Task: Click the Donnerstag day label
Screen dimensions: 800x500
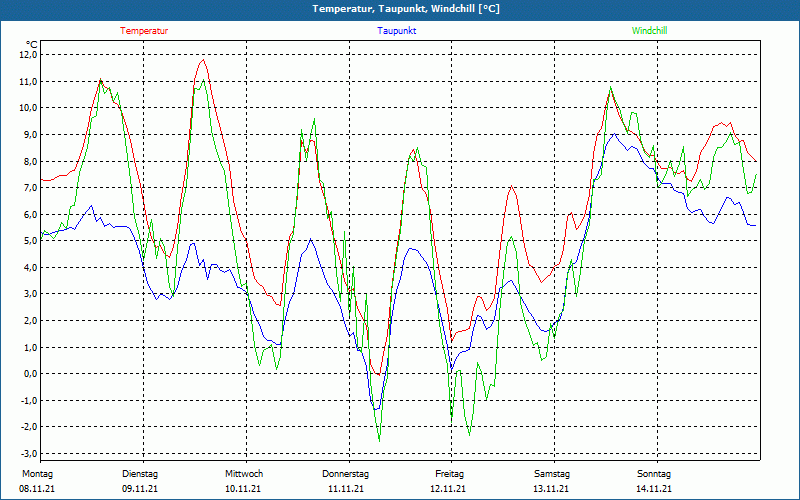Action: 345,474
